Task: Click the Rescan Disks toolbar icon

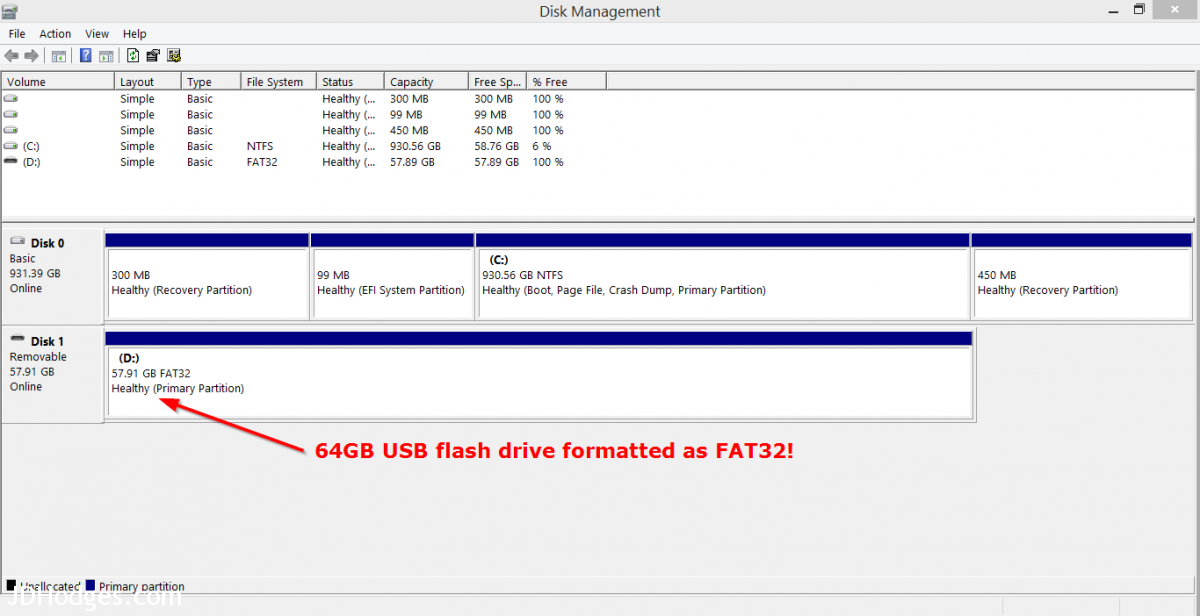Action: [x=175, y=55]
